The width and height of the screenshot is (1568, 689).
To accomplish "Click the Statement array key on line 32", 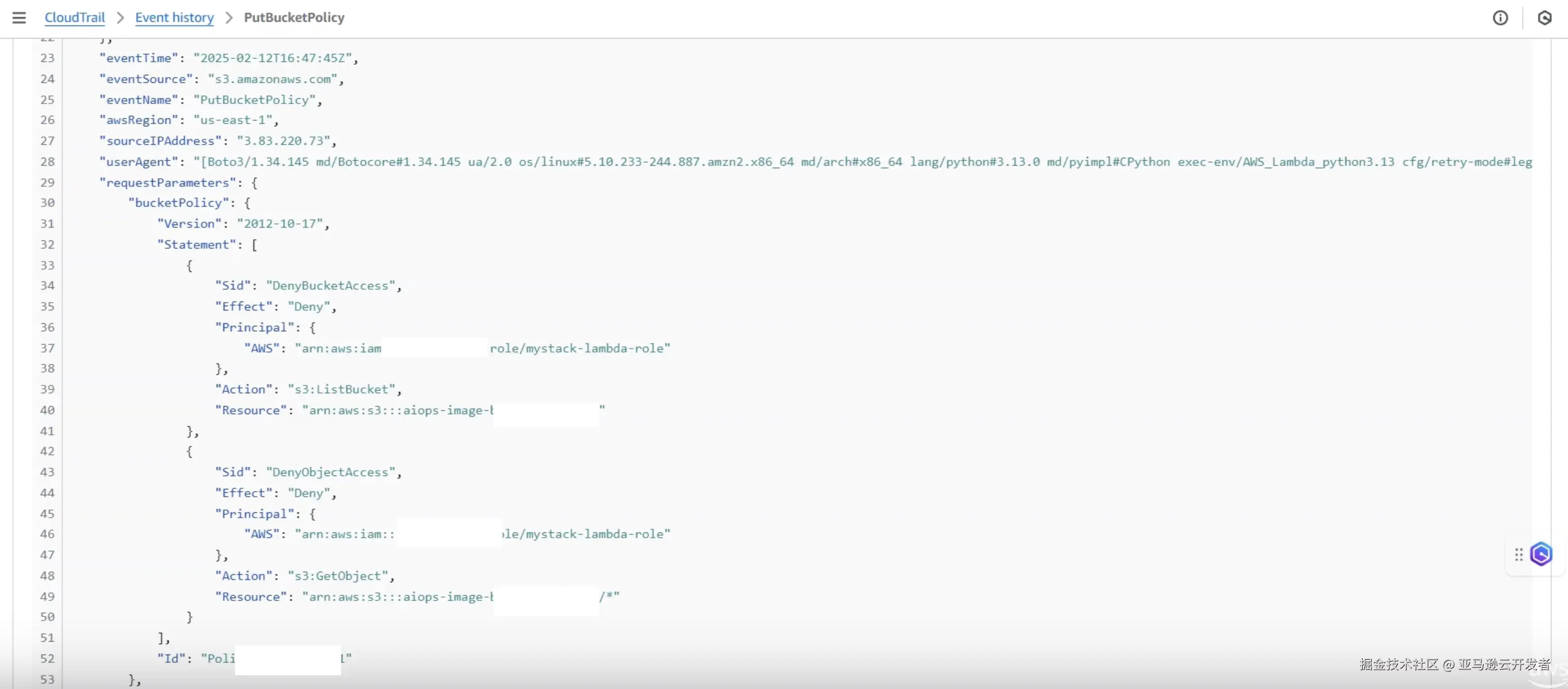I will tap(196, 244).
